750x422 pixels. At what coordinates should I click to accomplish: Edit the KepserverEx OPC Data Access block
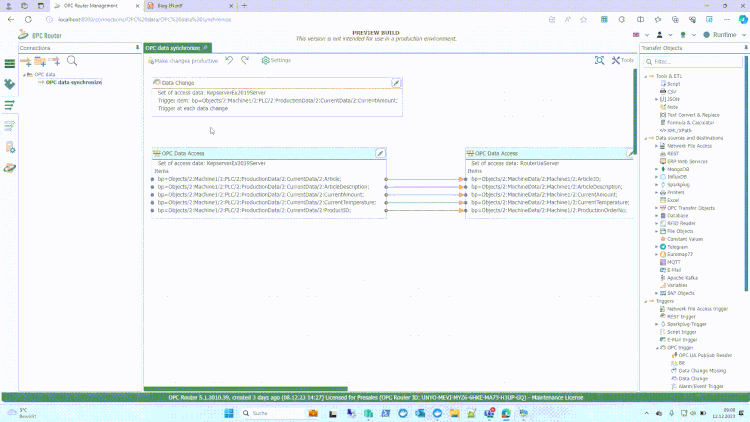[x=380, y=154]
